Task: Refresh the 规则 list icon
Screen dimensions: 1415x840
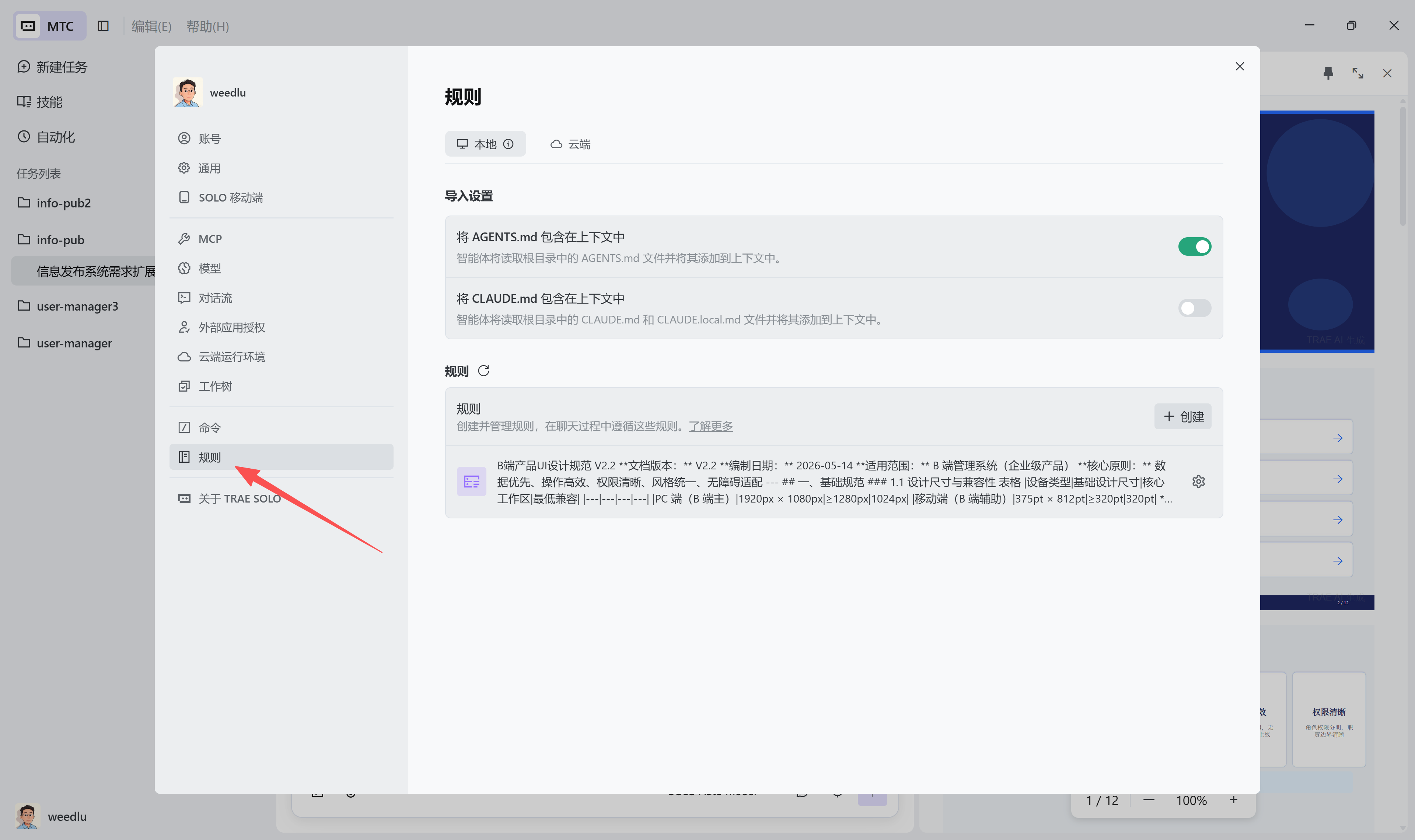Action: (483, 371)
